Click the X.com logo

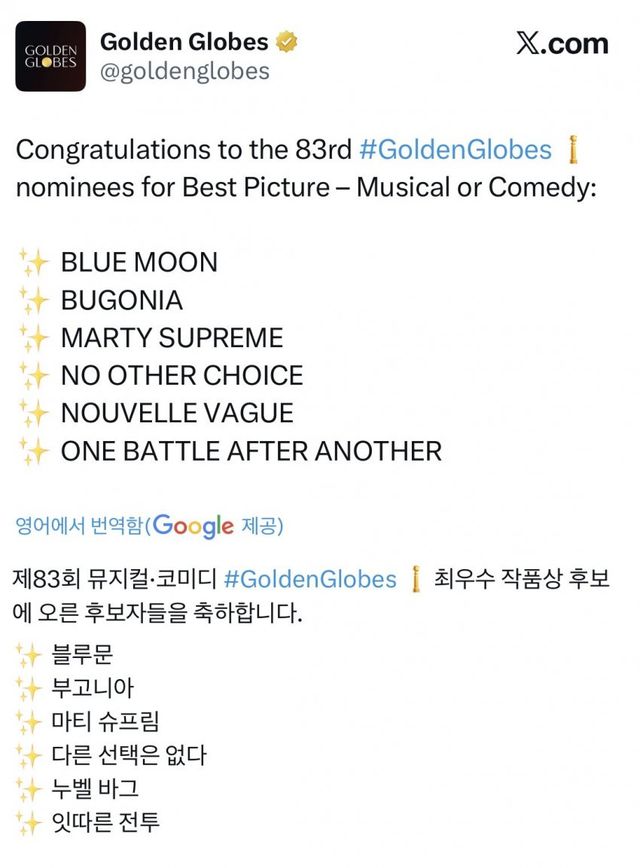(x=562, y=43)
